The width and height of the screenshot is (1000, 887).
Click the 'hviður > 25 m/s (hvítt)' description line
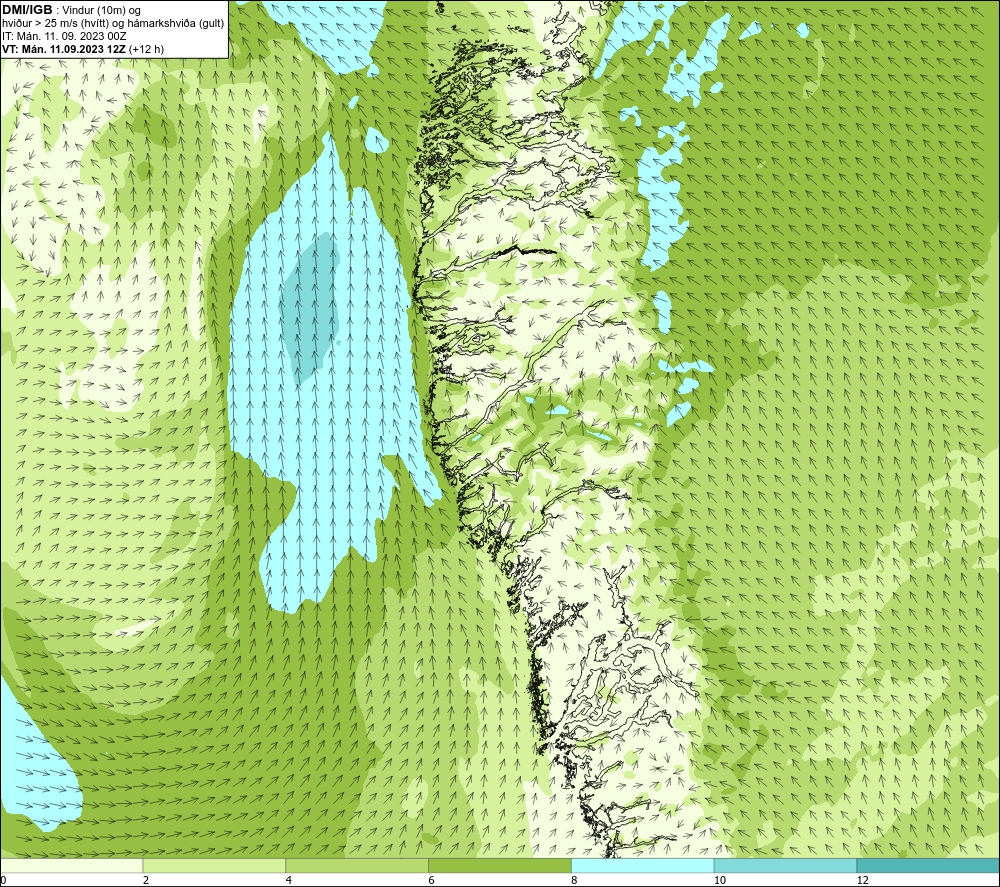(113, 23)
